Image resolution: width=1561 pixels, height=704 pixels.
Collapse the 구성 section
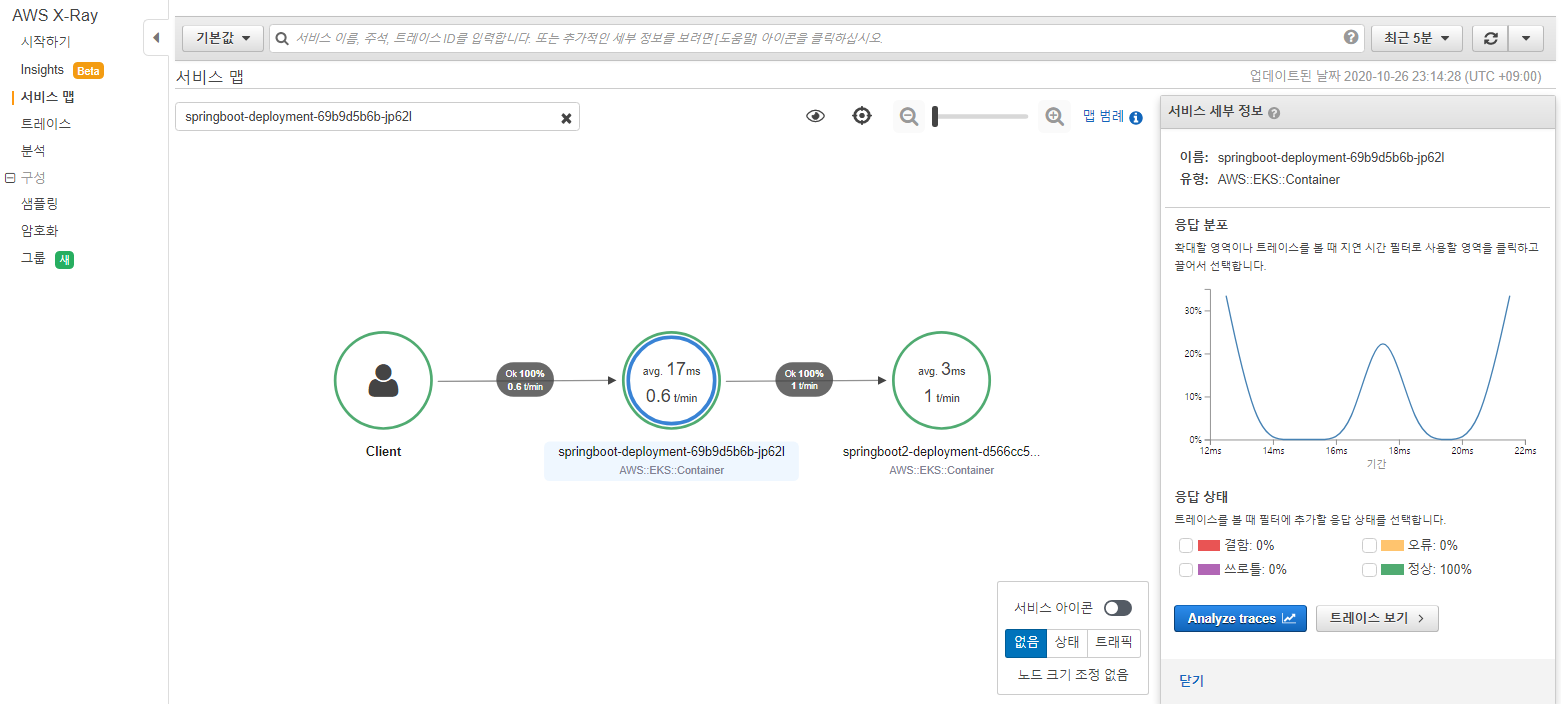pyautogui.click(x=10, y=178)
